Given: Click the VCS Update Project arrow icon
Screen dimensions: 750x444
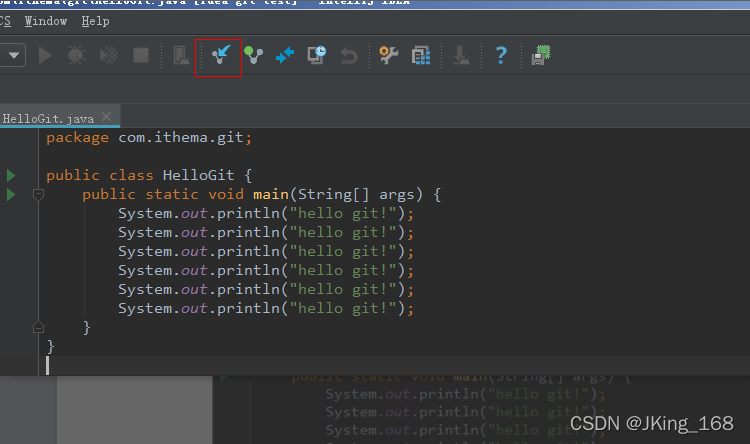Looking at the screenshot, I should click(221, 55).
